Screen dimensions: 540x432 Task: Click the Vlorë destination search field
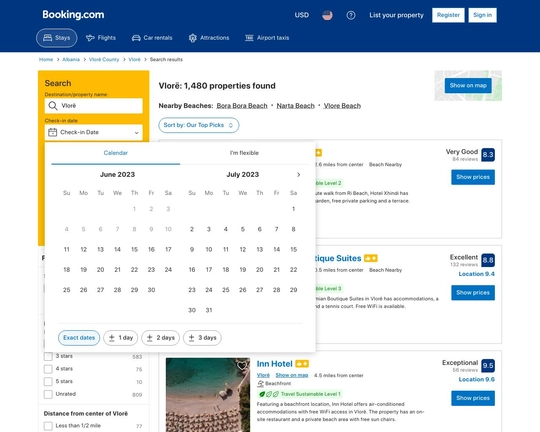[x=94, y=106]
